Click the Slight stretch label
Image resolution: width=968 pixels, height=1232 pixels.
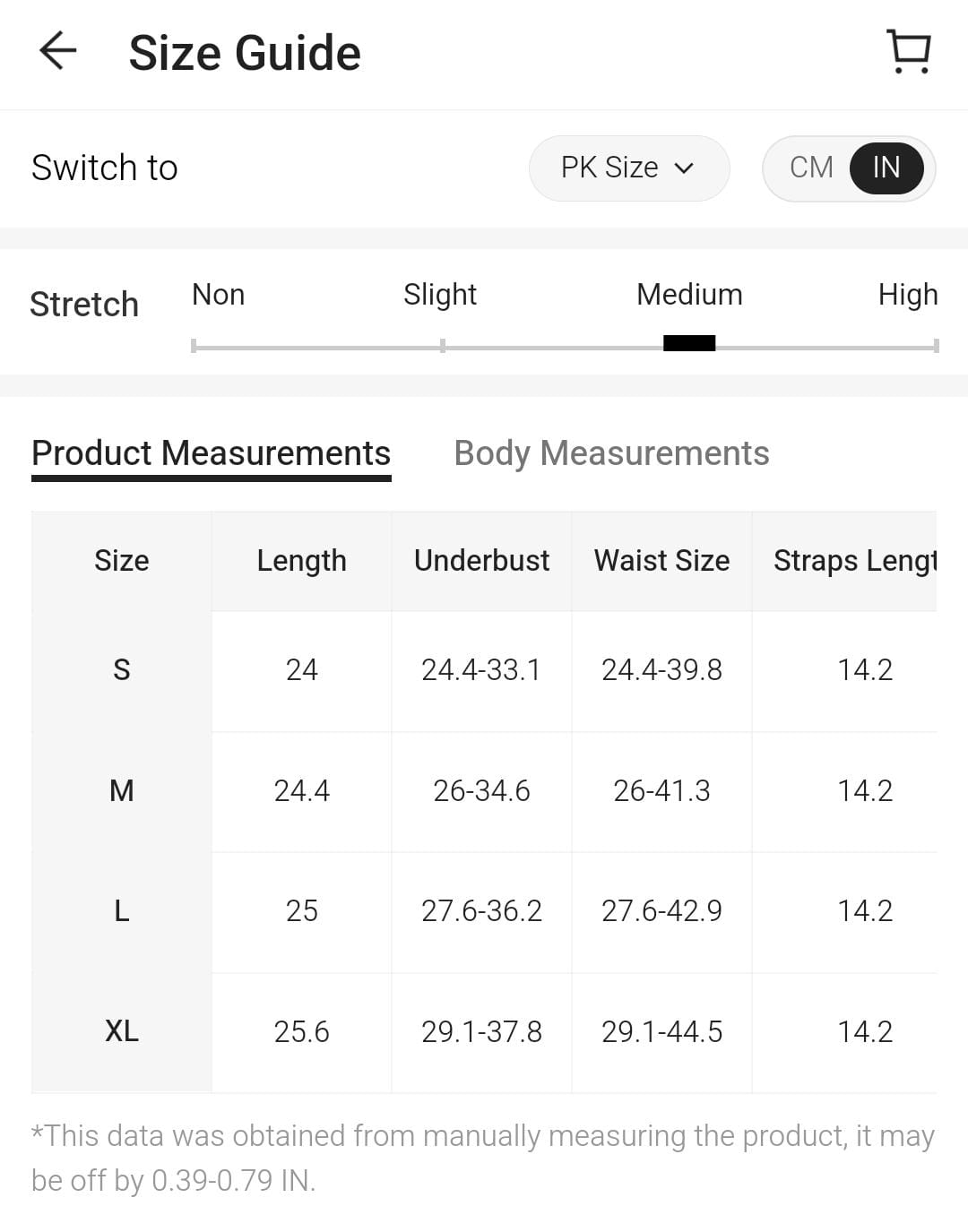point(439,295)
